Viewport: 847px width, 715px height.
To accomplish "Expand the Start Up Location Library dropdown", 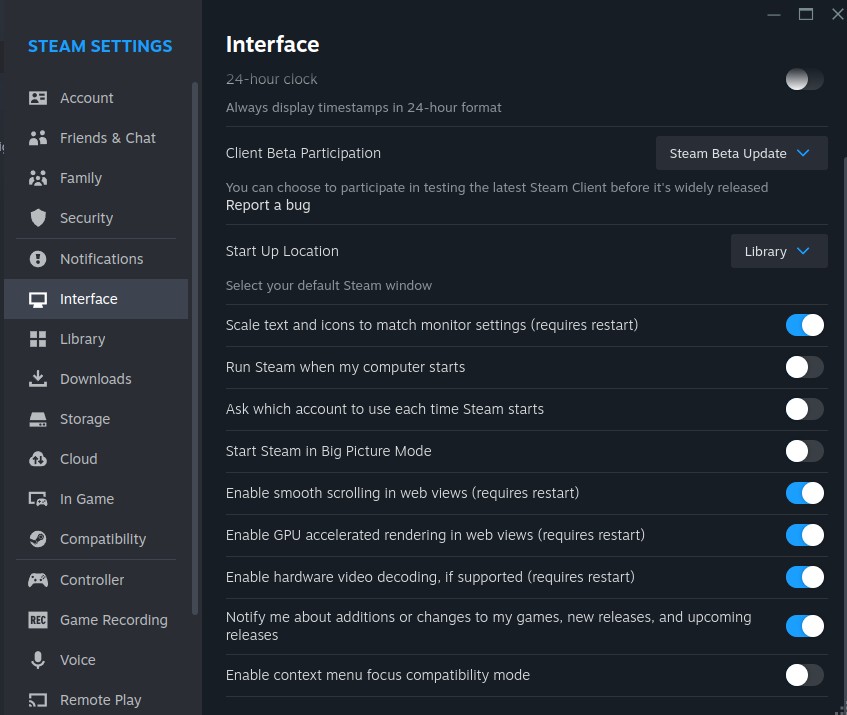I will coord(778,252).
